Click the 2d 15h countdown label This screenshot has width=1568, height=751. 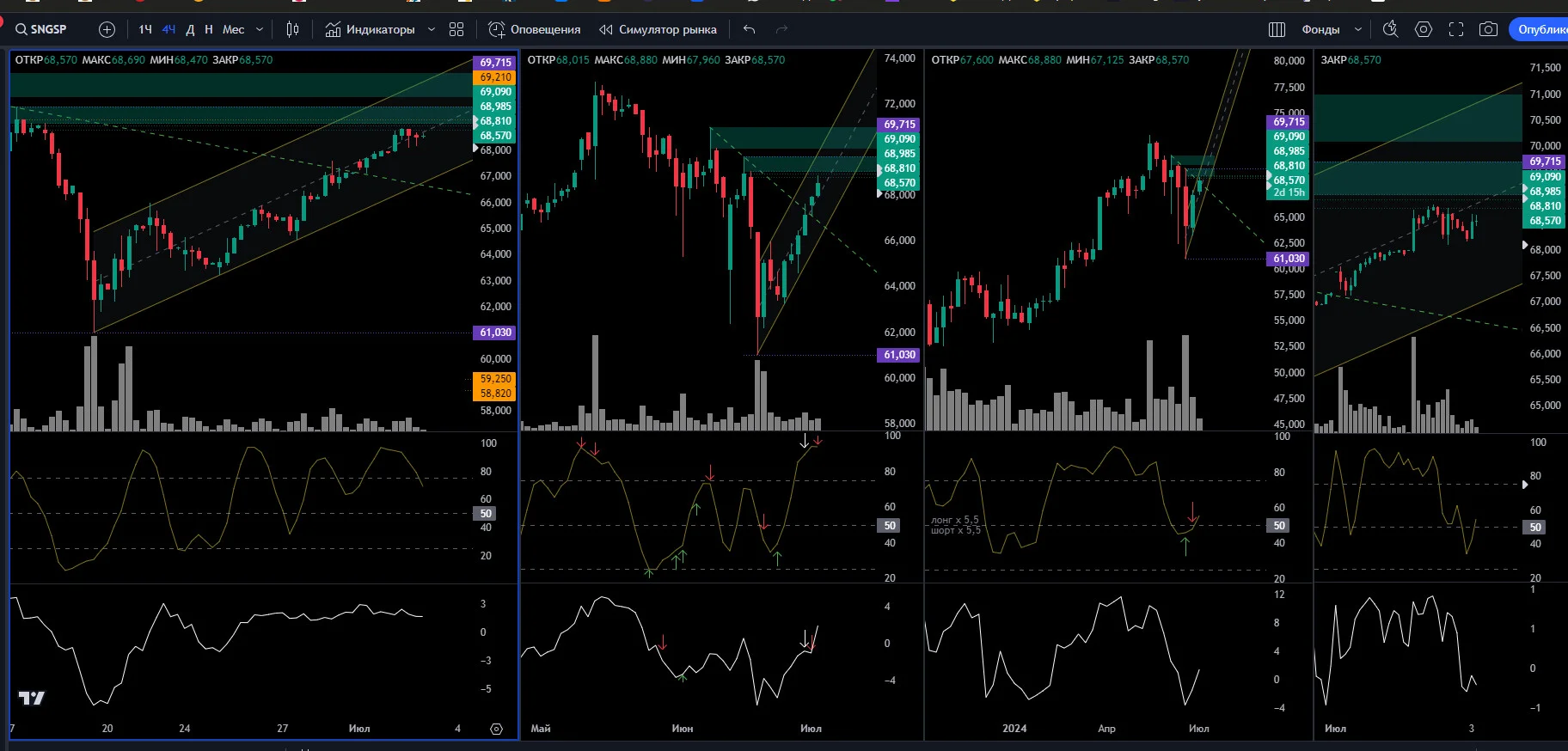click(x=1289, y=193)
